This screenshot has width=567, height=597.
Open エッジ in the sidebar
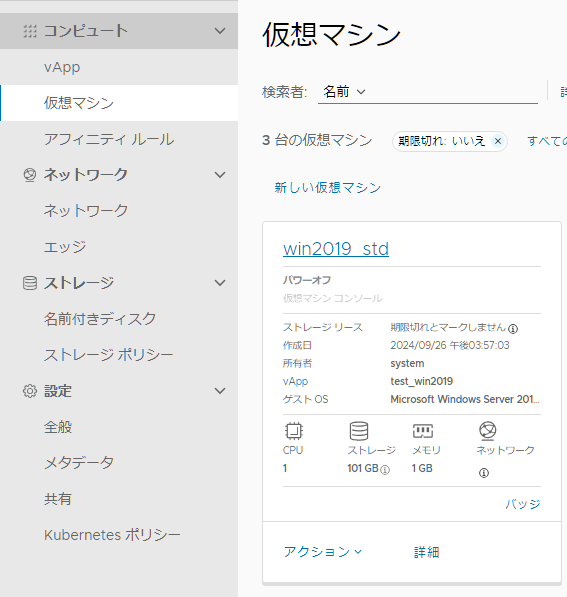tap(119, 247)
